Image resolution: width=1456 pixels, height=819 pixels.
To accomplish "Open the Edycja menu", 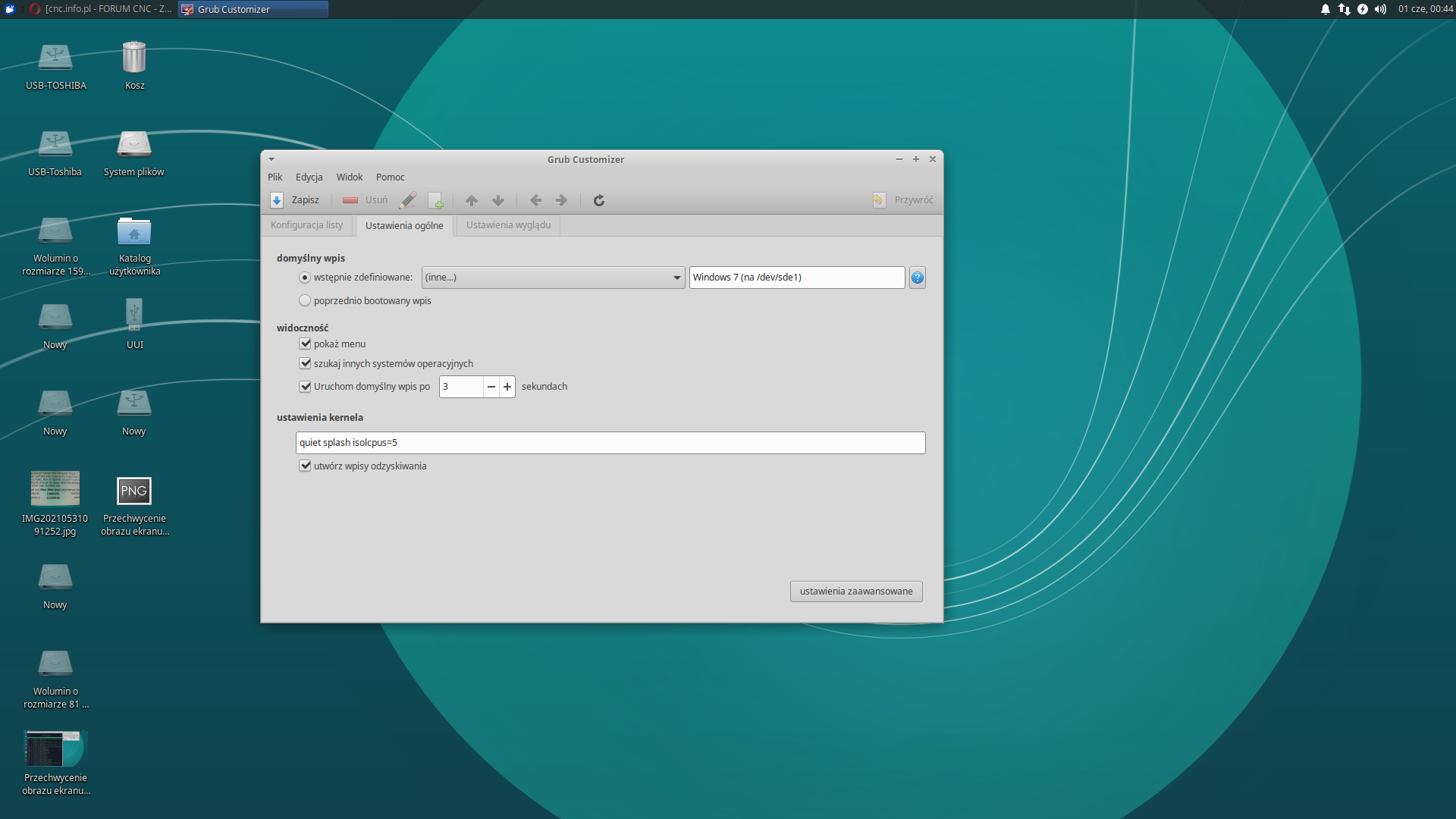I will 309,177.
